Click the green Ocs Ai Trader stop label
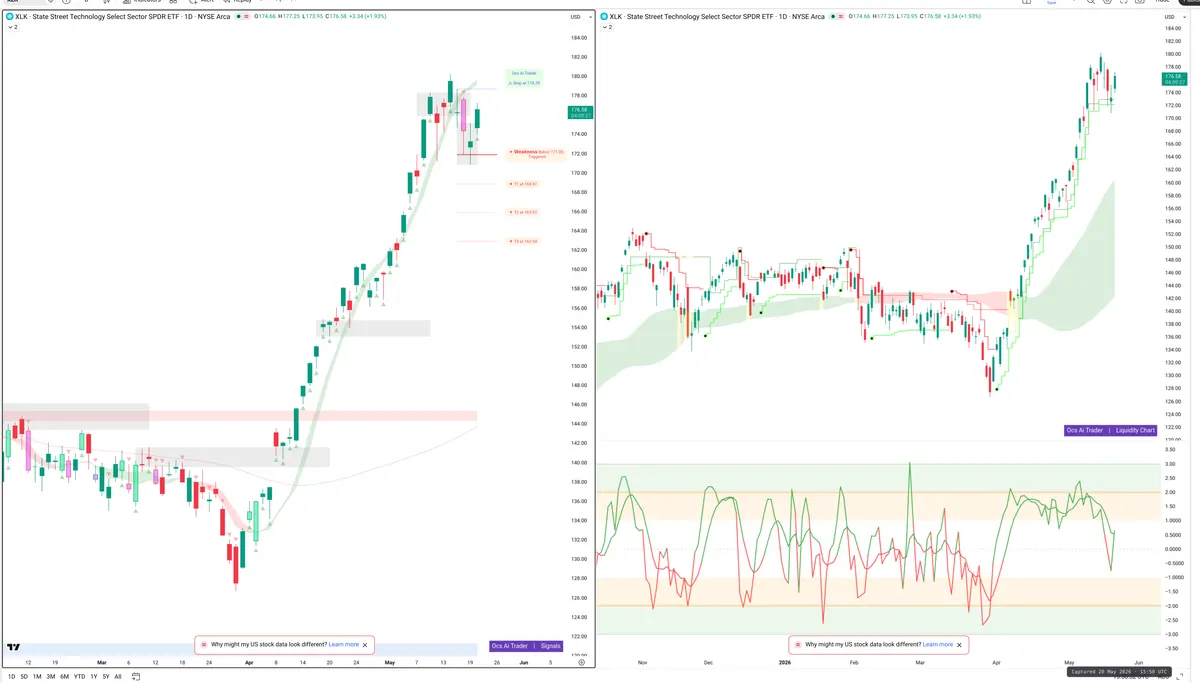The image size is (1200, 683). [x=525, y=77]
